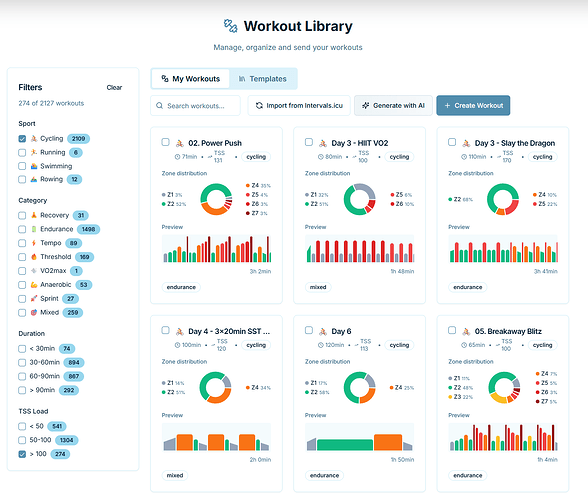Image resolution: width=588 pixels, height=500 pixels.
Task: Click the Recovery category icon
Action: click(34, 215)
